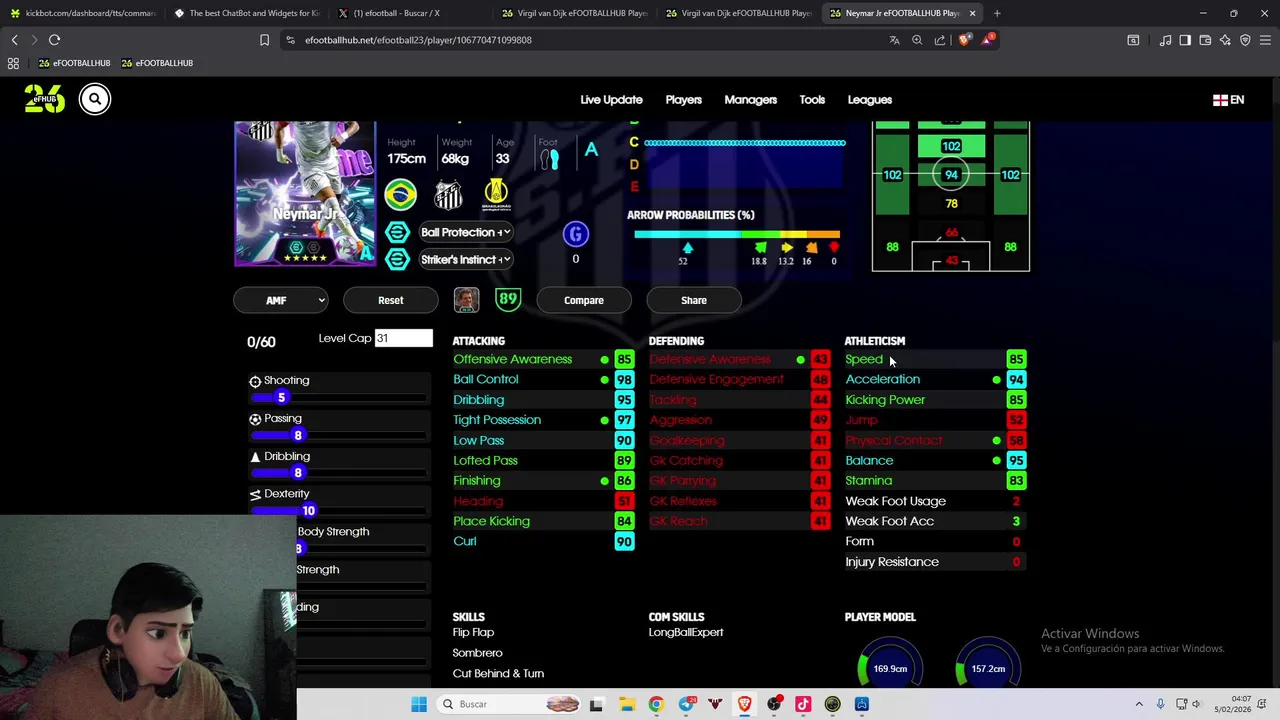Open the Leagues menu

click(870, 100)
